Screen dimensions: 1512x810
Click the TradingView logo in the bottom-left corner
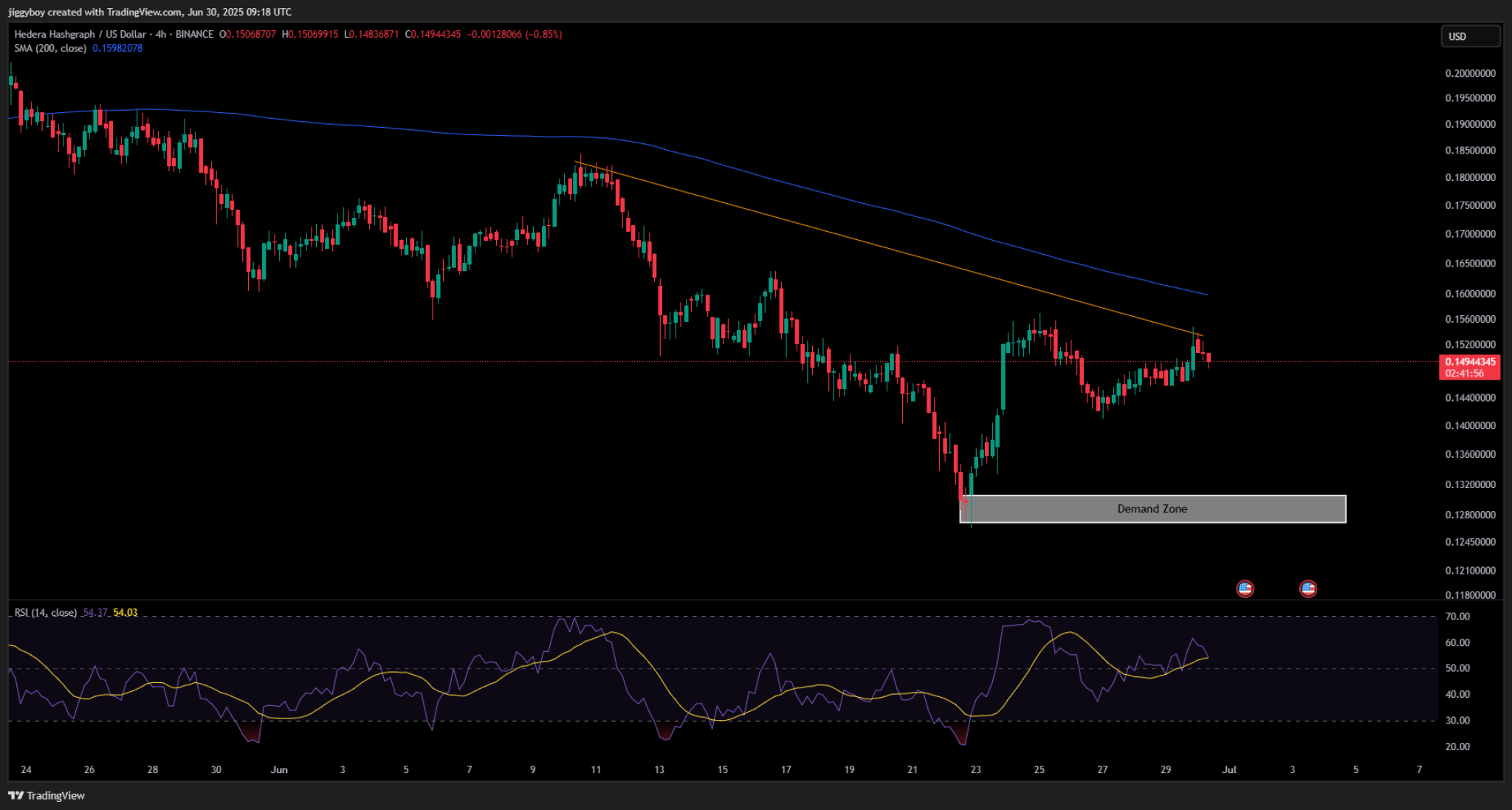tap(47, 795)
